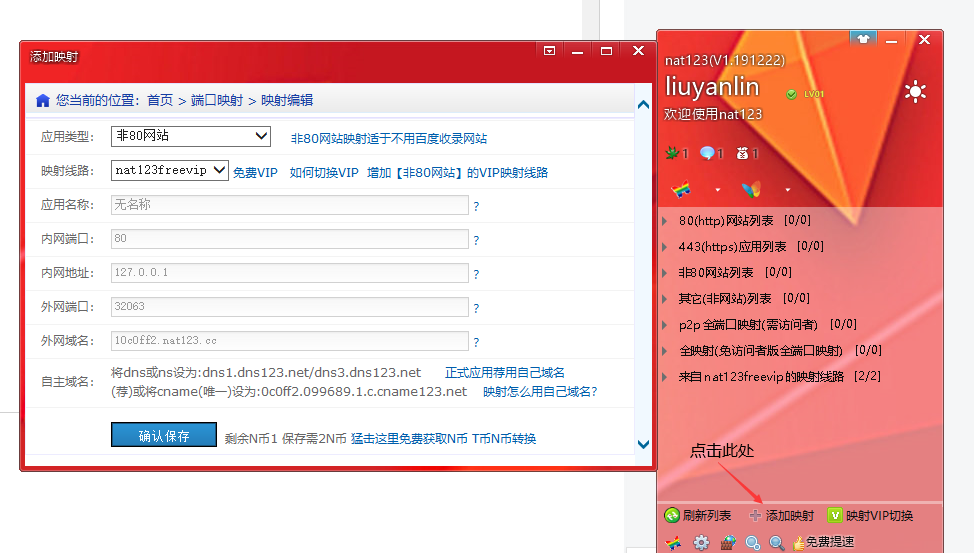The image size is (974, 553).
Task: Click the green verified check icon
Action: [791, 94]
